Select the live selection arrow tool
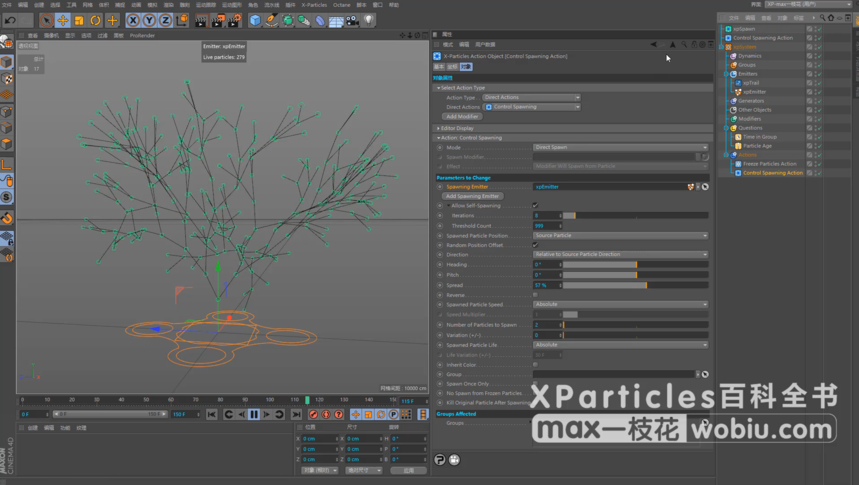This screenshot has width=859, height=485. click(47, 21)
